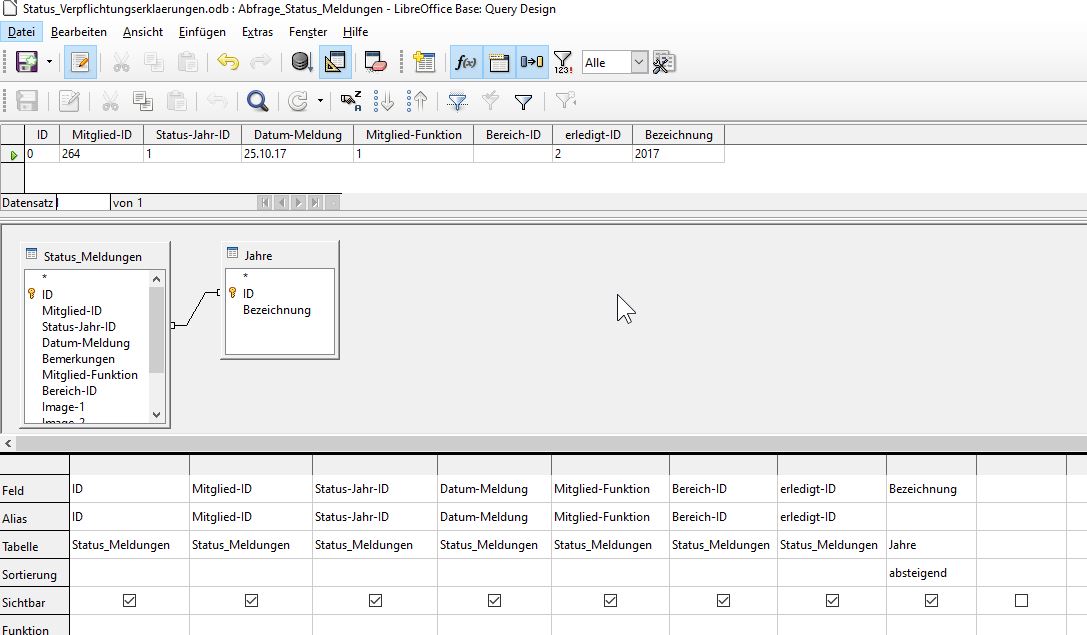Click the Mitglied-Funktion result column header

click(x=414, y=134)
